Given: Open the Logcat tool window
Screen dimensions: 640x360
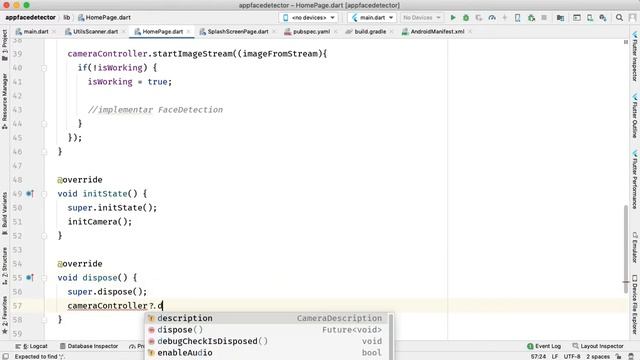Looking at the screenshot, I should pos(31,346).
